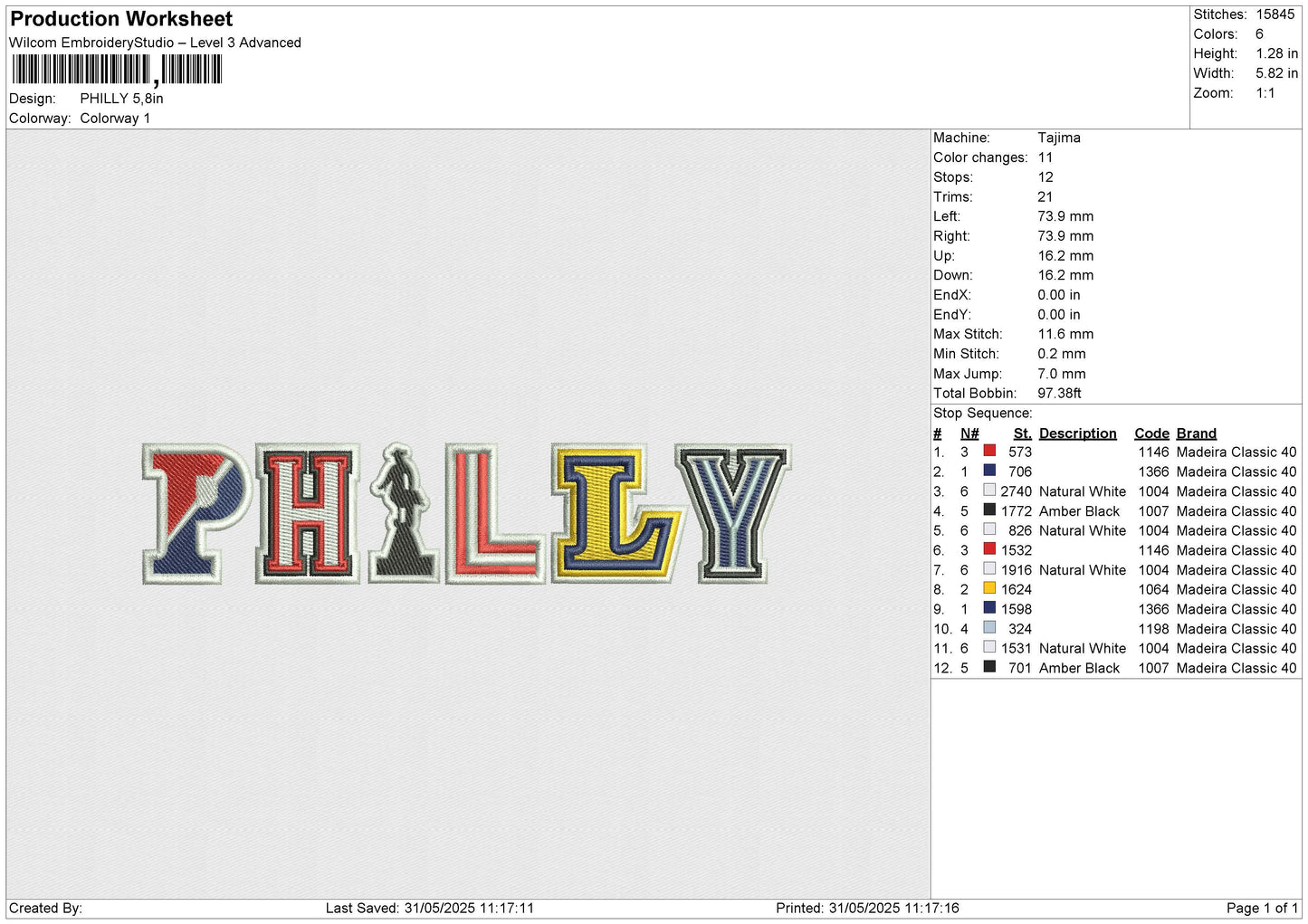Select Madeira Classic 40 brand in row 1

pyautogui.click(x=1236, y=452)
